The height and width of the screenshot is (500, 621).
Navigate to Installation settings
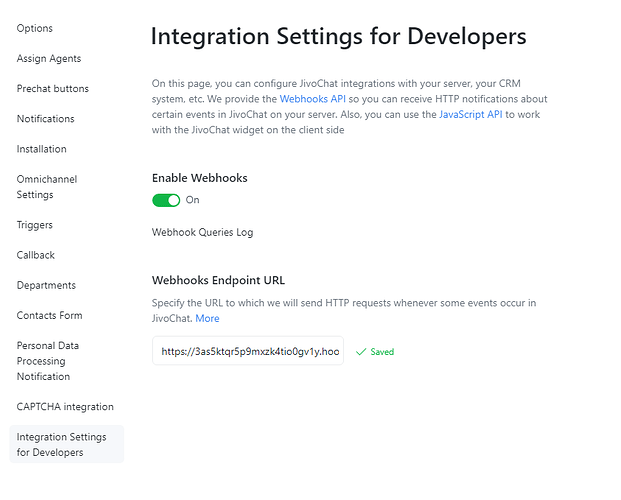pyautogui.click(x=42, y=149)
